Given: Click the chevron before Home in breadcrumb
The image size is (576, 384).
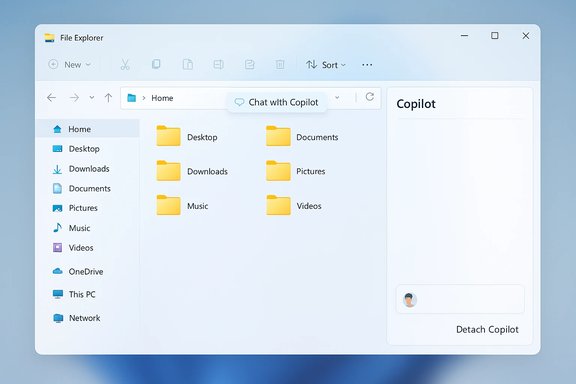Looking at the screenshot, I should (144, 98).
